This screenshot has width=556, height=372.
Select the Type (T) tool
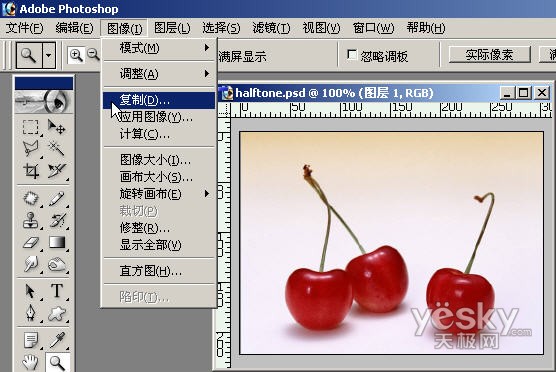coord(57,292)
